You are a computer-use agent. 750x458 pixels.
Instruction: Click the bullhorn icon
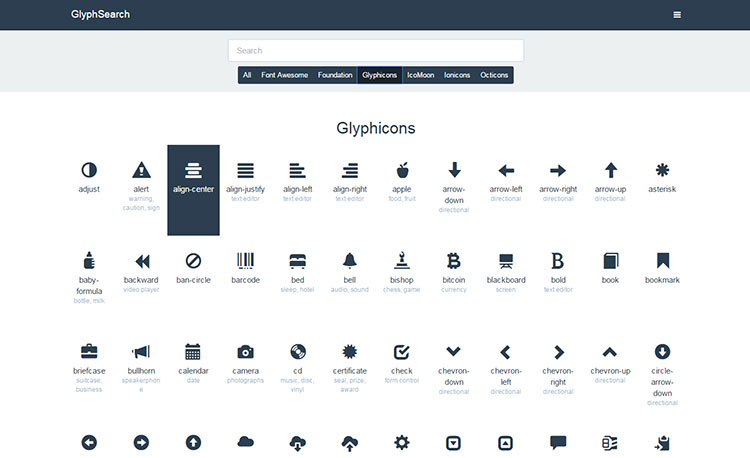(x=141, y=352)
